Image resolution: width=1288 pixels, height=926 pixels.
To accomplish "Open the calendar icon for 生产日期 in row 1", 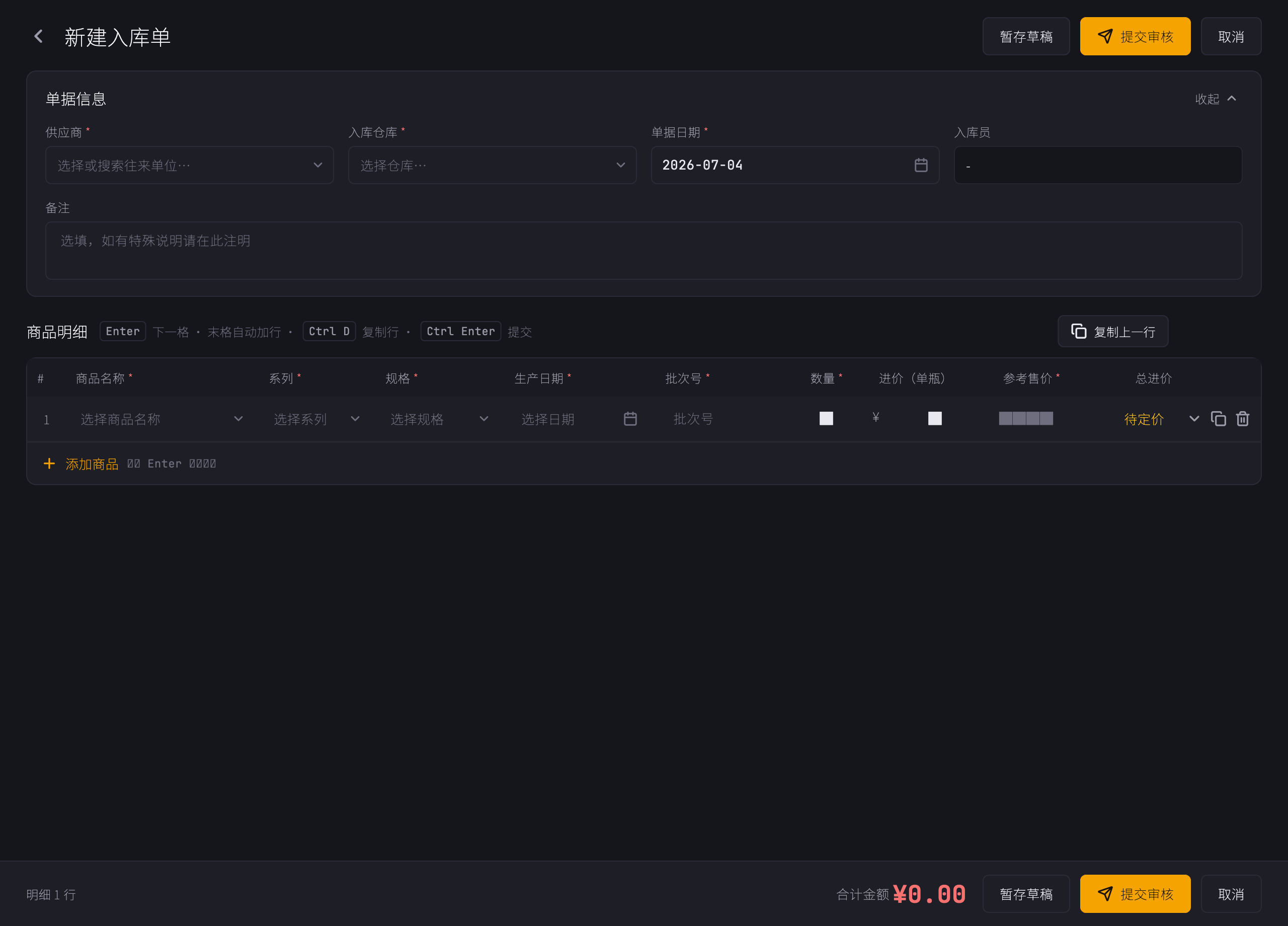I will (x=630, y=419).
